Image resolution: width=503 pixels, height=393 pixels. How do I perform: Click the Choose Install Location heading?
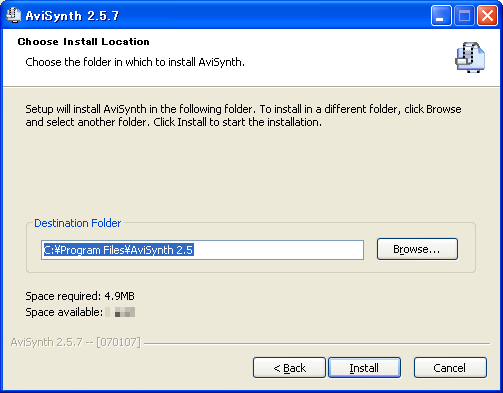[84, 42]
